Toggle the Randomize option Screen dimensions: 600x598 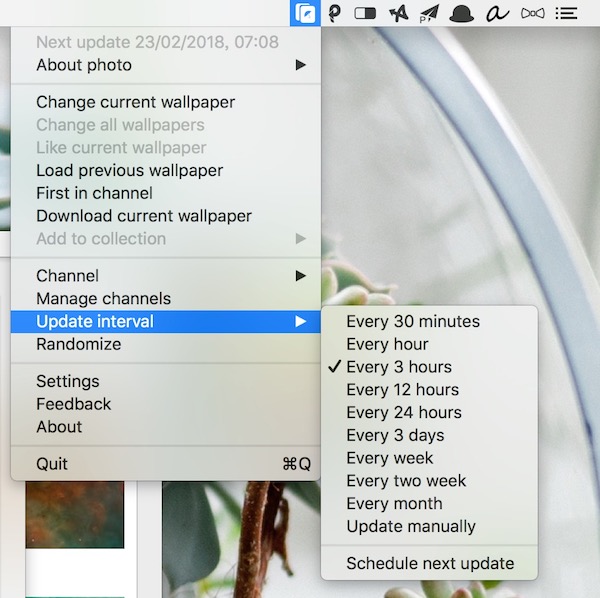pyautogui.click(x=78, y=344)
